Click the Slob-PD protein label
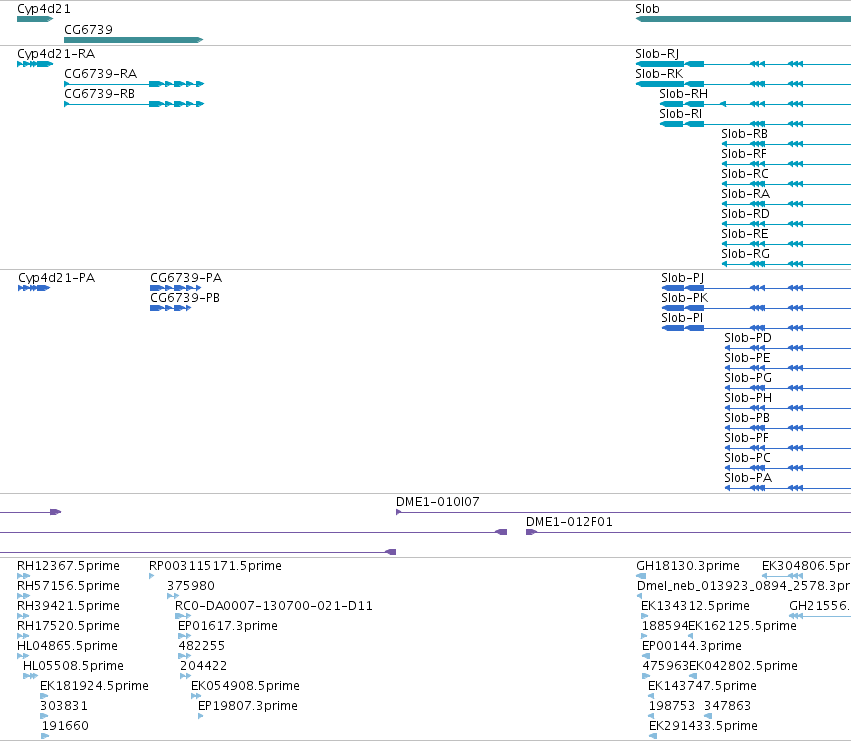 pyautogui.click(x=747, y=338)
